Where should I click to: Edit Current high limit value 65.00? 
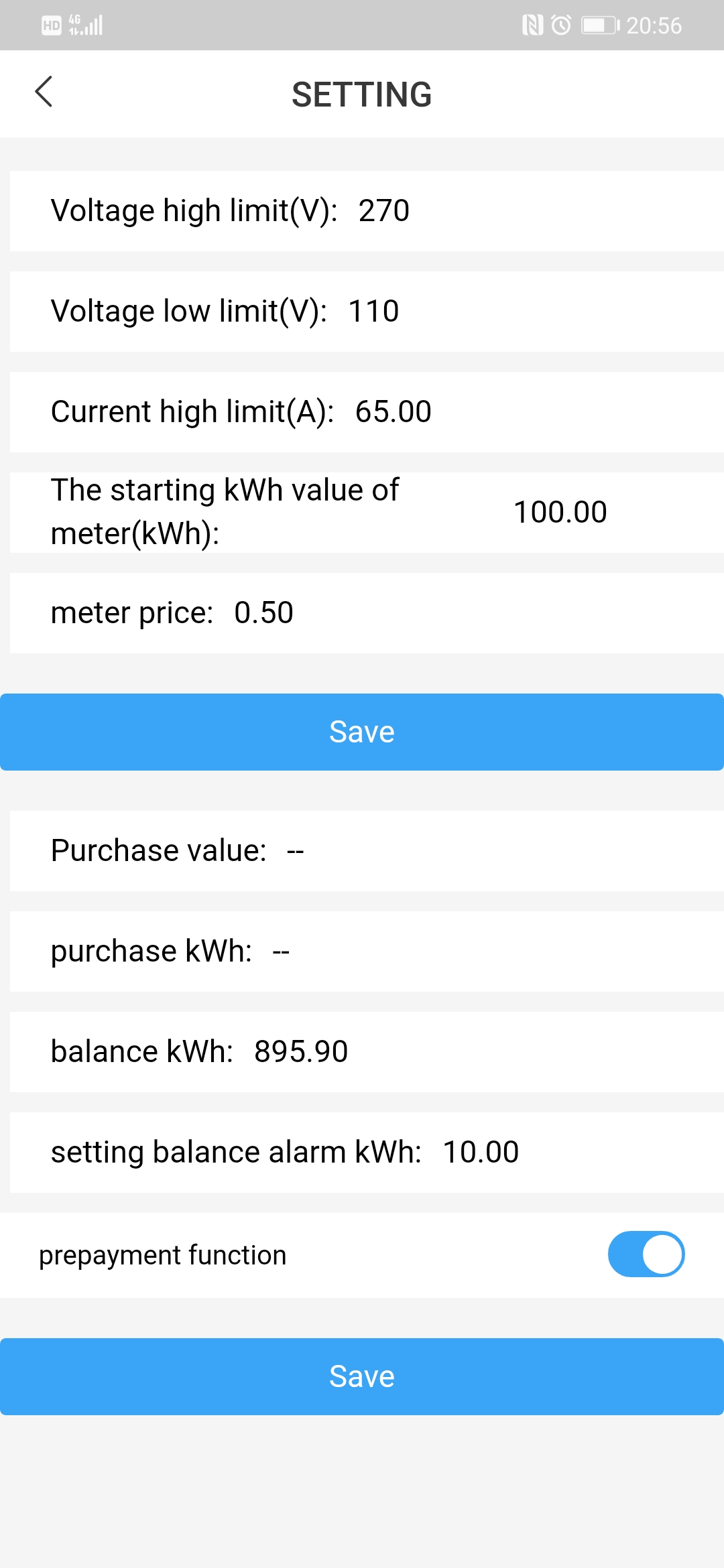click(394, 412)
